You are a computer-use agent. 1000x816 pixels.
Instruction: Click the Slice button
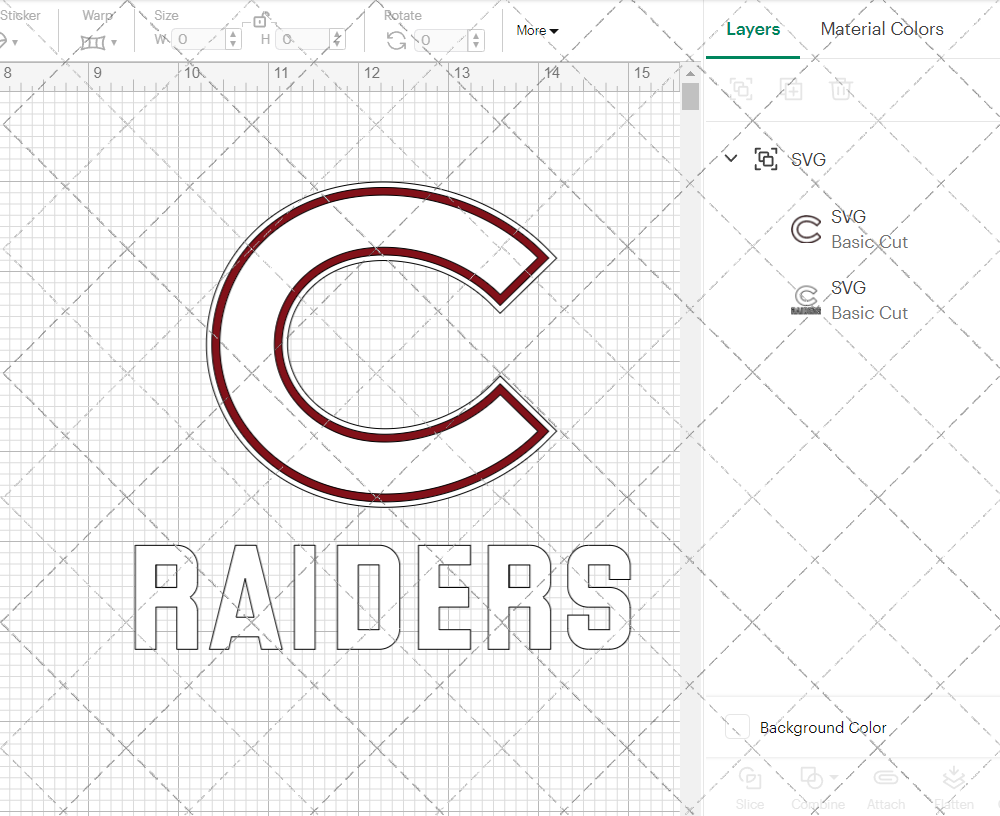tap(749, 788)
